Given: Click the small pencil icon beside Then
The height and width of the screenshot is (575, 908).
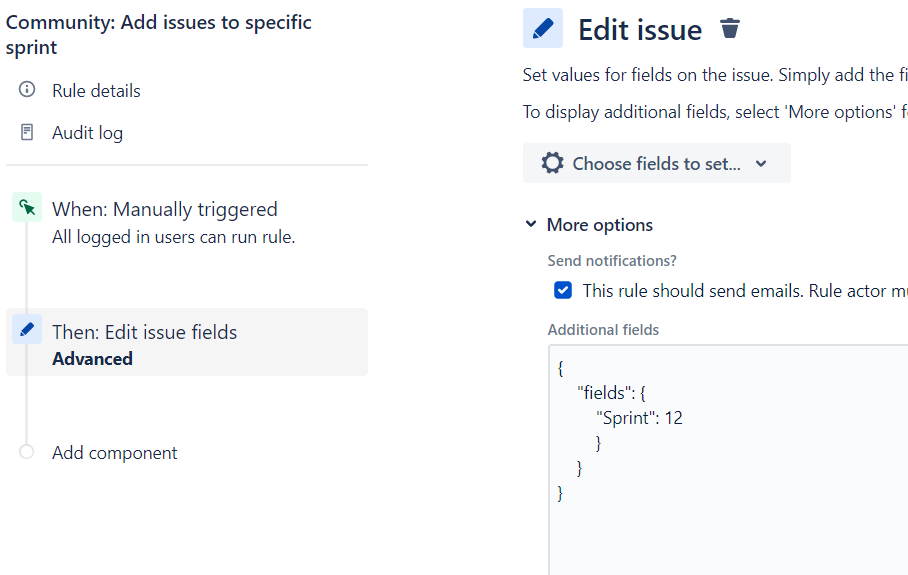Looking at the screenshot, I should (27, 329).
